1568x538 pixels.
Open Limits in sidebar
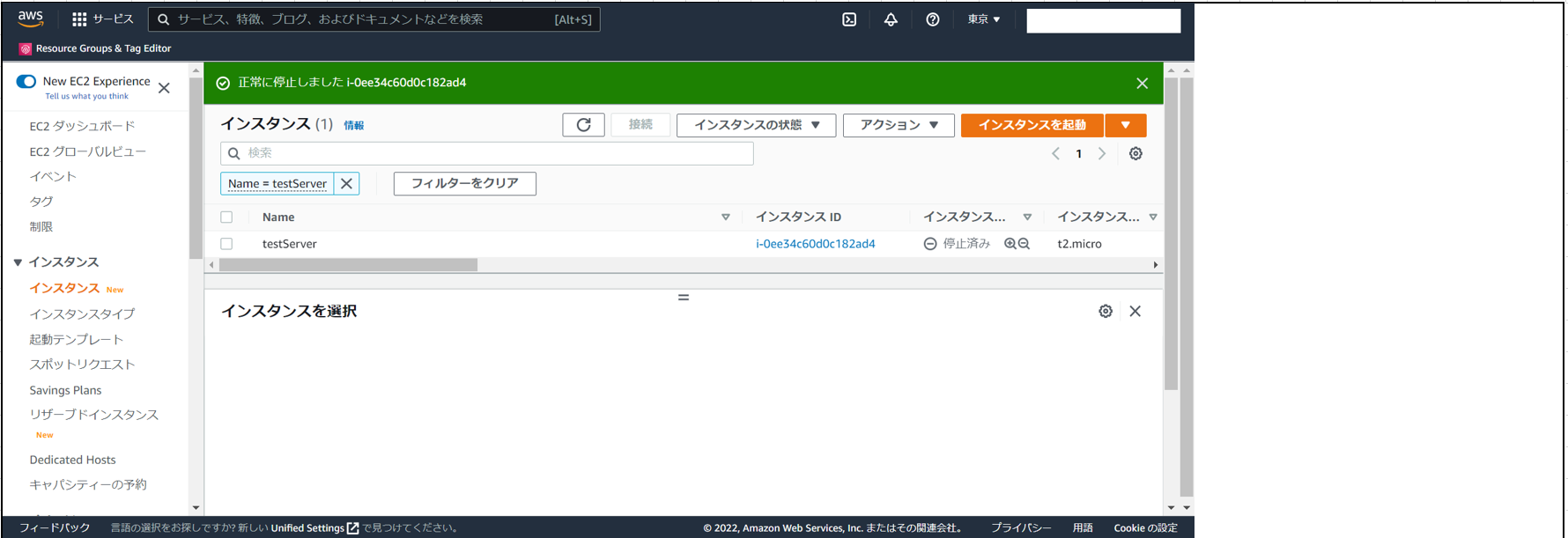click(41, 226)
